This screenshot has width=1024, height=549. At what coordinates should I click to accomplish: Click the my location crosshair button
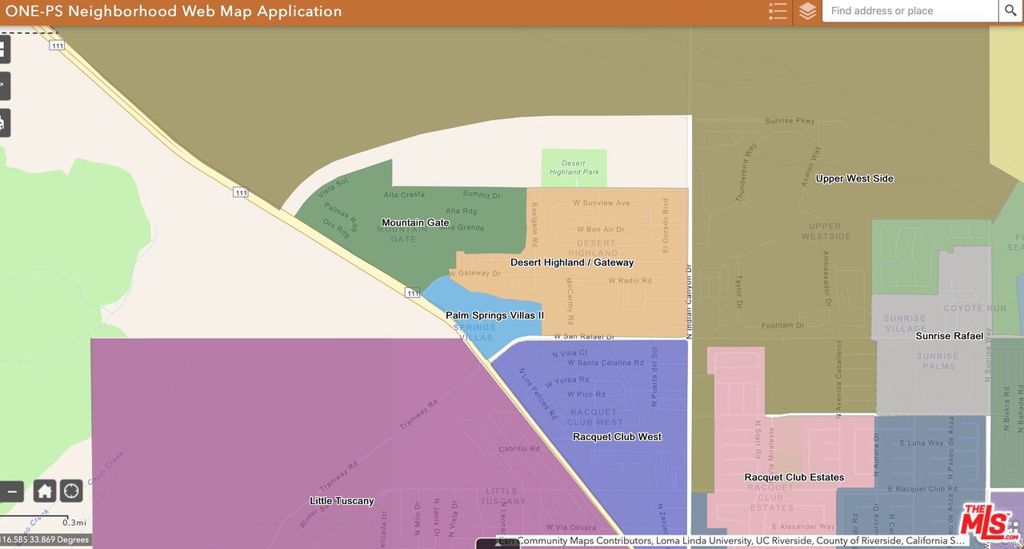[71, 491]
